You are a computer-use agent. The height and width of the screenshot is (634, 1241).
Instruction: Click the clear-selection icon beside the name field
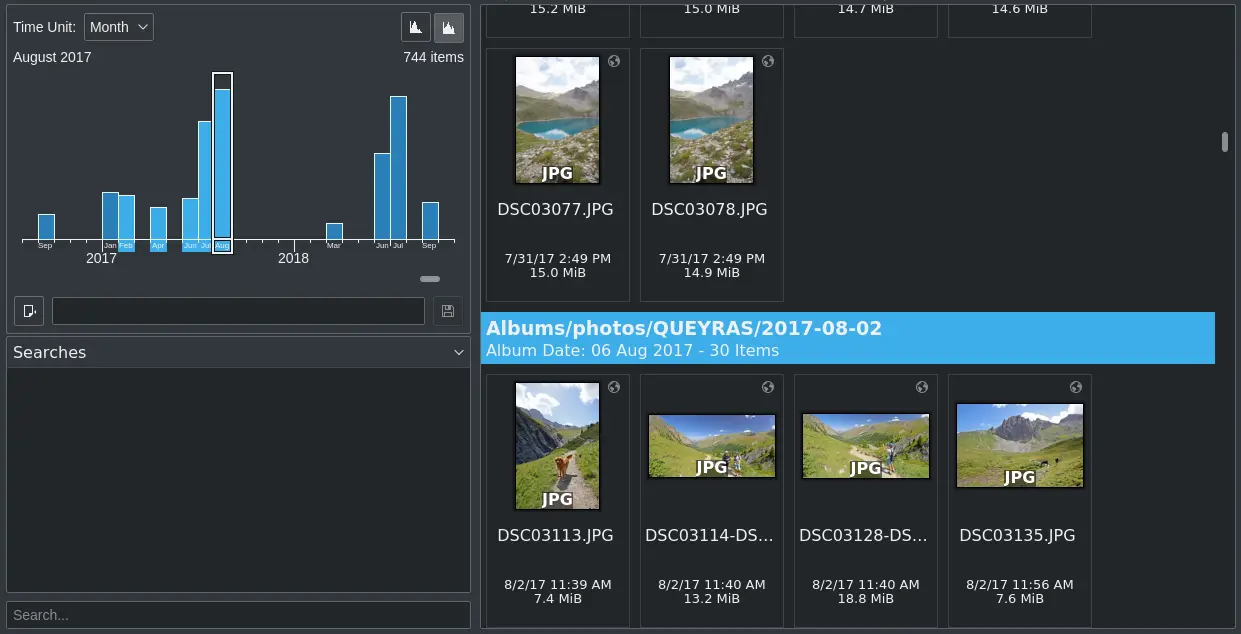29,311
